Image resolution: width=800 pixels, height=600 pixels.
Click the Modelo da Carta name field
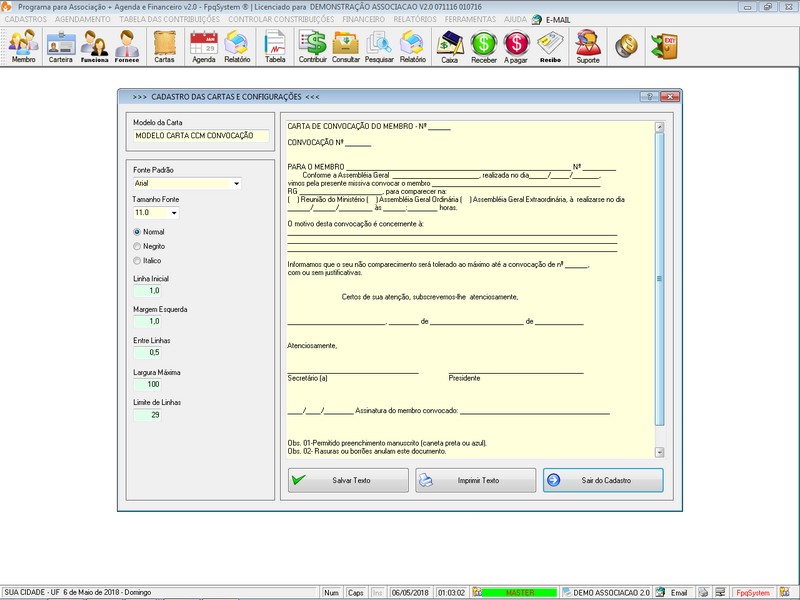tap(201, 136)
